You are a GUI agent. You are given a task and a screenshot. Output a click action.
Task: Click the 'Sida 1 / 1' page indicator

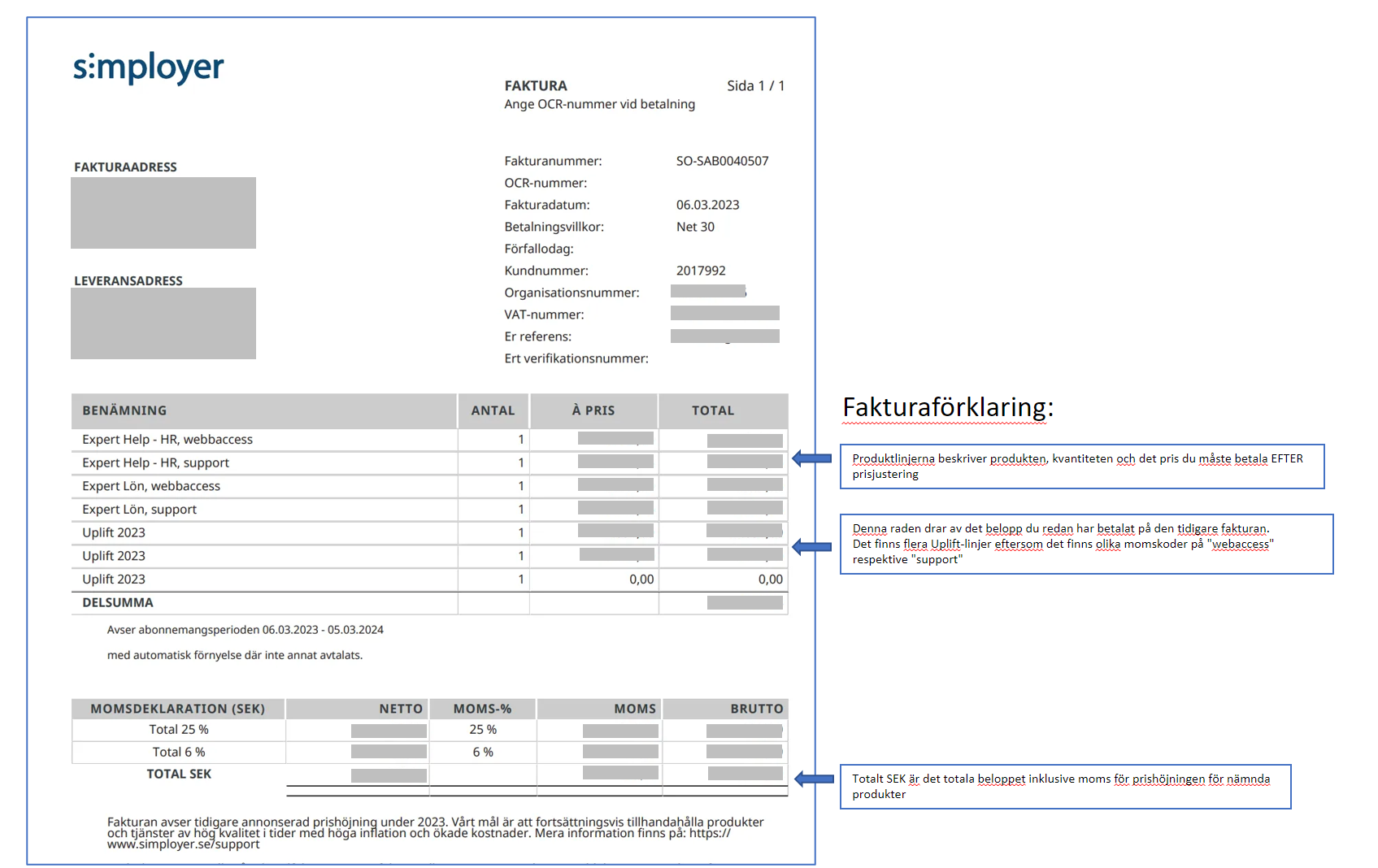tap(755, 85)
